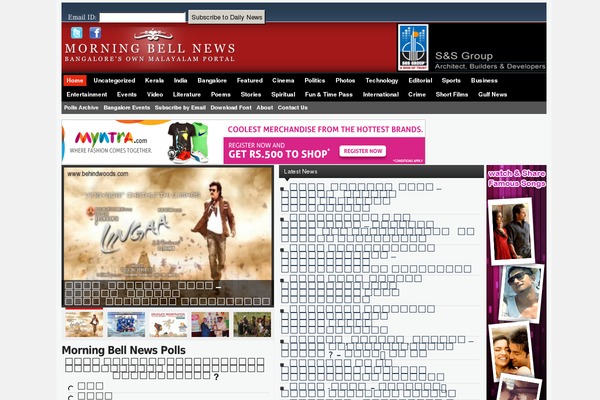Click the Morning Bell News Polls heading

(x=124, y=350)
